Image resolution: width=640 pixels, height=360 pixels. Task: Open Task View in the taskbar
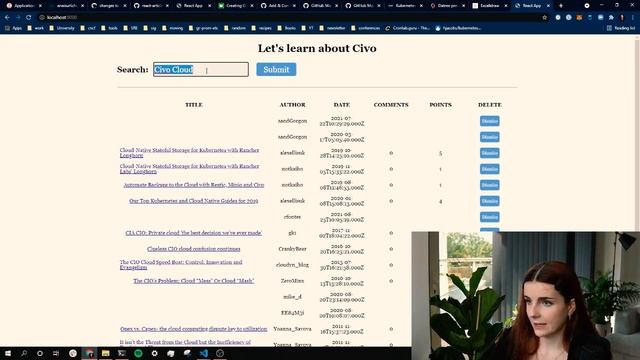click(x=56, y=353)
